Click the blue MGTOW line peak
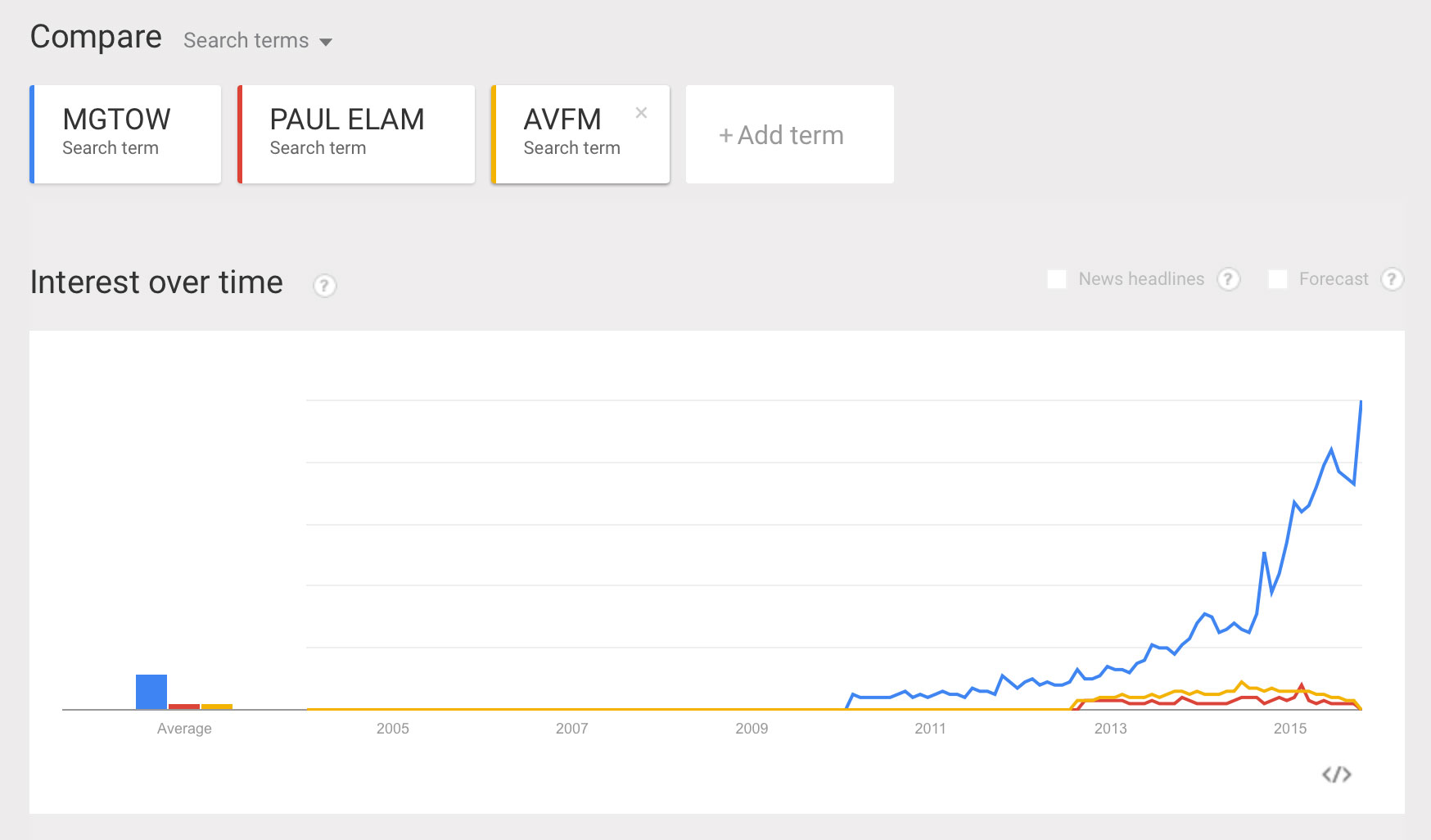Screen dimensions: 1431x840 (1361, 402)
